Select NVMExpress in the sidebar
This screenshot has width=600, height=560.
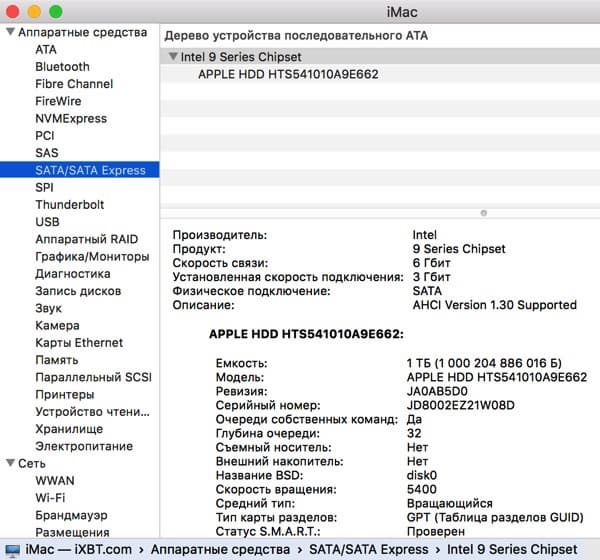(71, 118)
